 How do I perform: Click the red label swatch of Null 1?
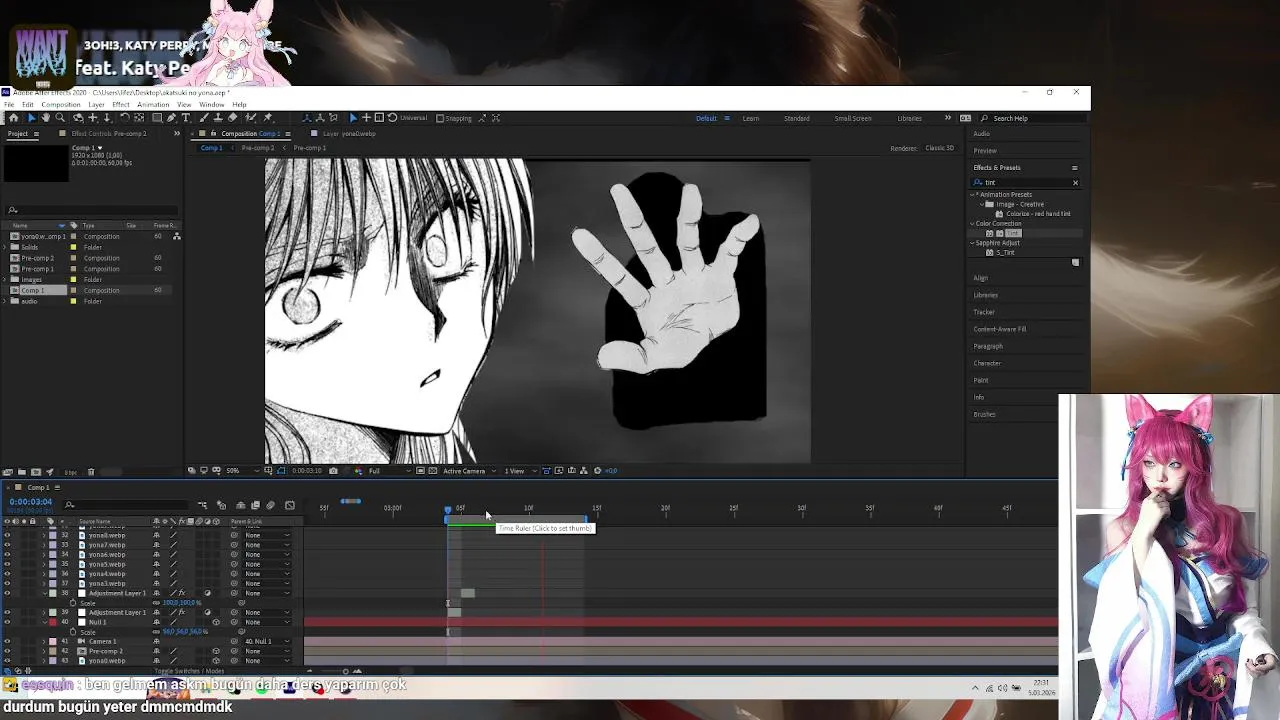53,622
